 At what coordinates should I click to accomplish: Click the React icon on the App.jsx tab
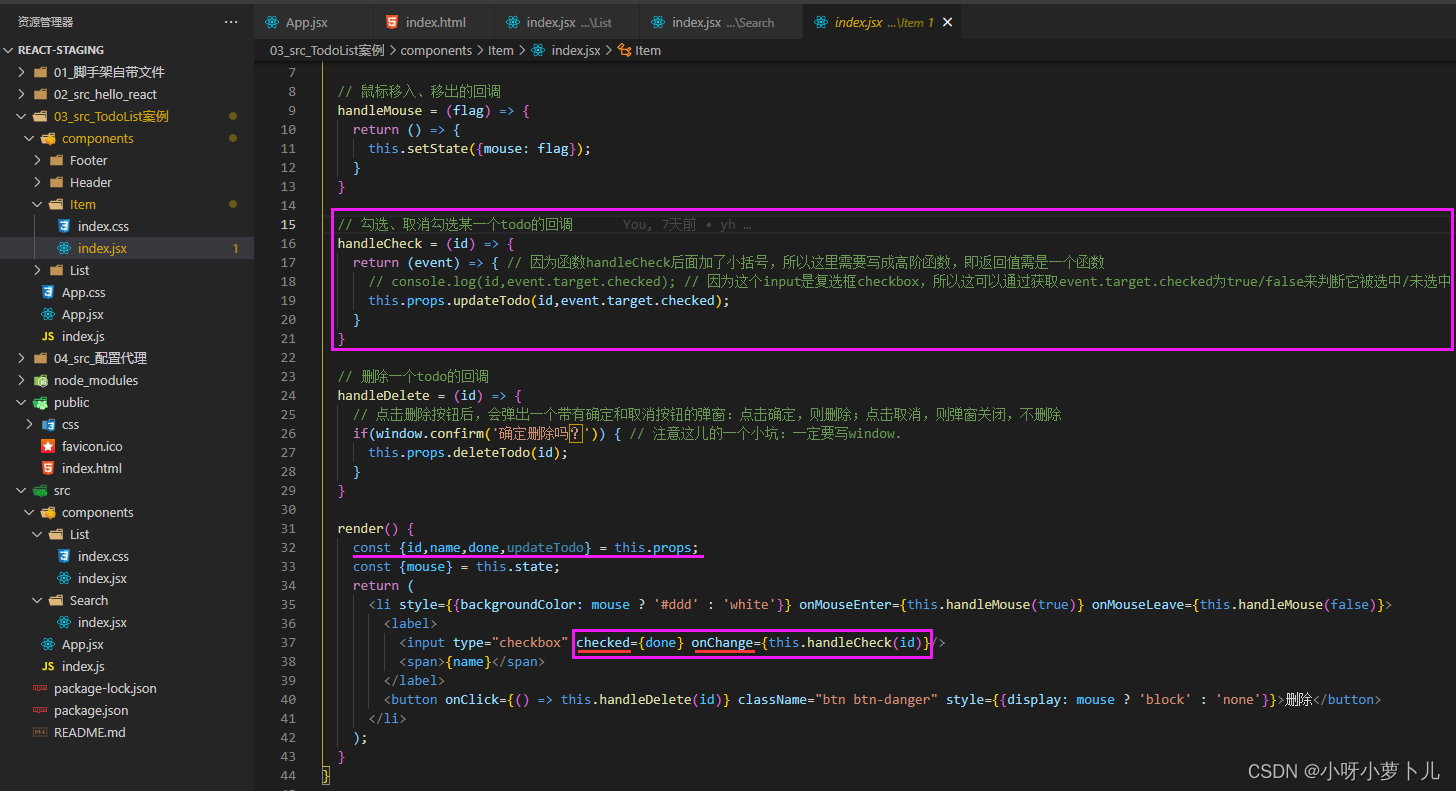[x=271, y=20]
